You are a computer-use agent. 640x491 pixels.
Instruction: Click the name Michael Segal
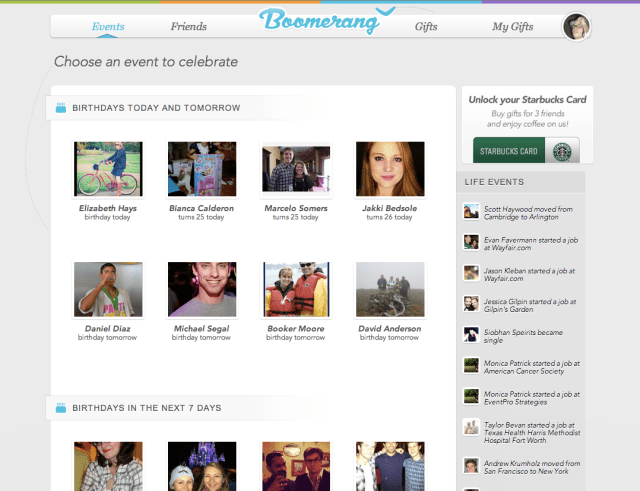[202, 329]
